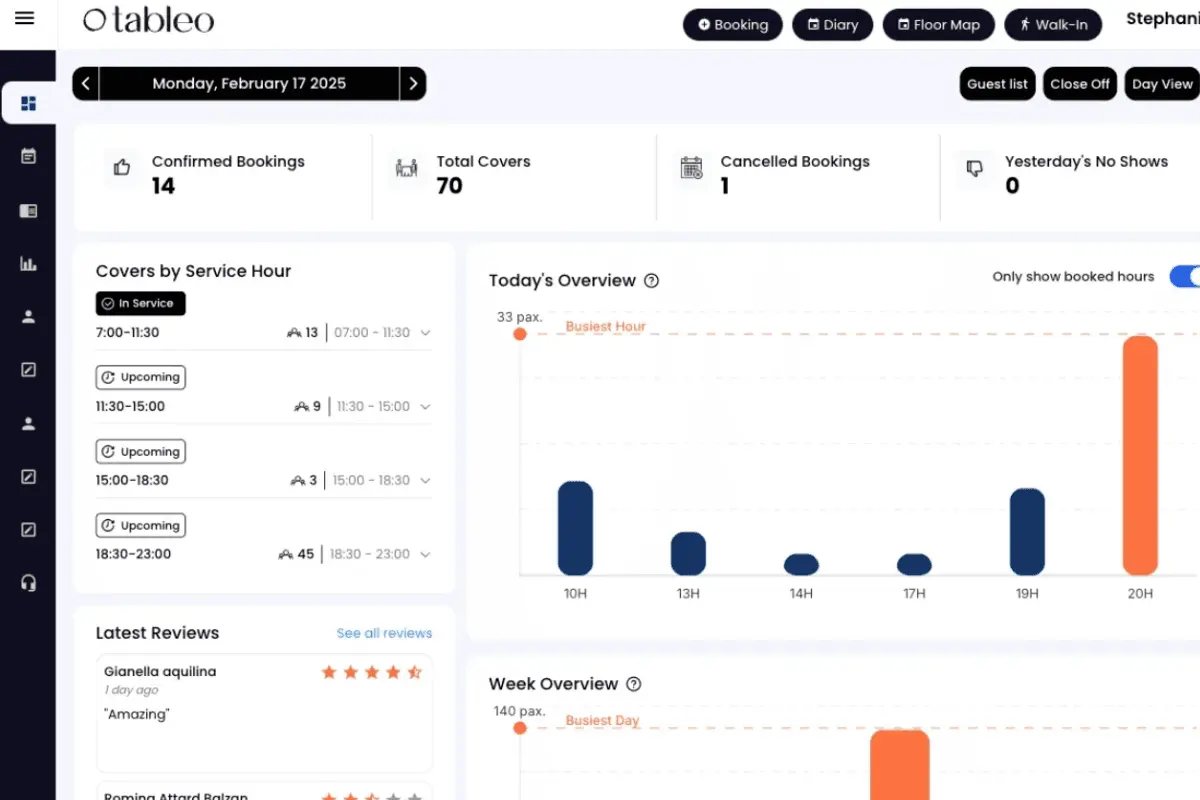
Task: Click the 140 pax. axis label
Action: click(519, 712)
